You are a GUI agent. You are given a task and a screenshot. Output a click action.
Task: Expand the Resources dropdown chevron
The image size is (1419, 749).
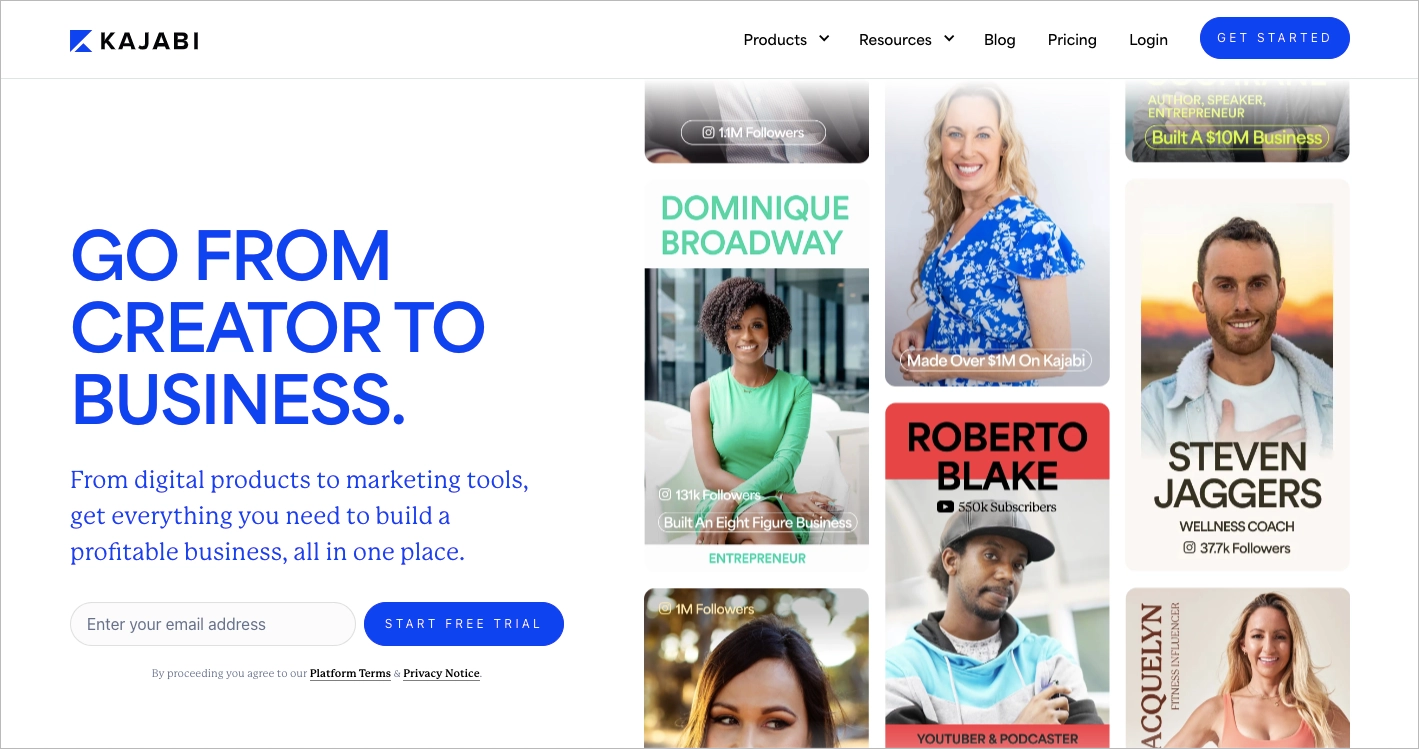(x=949, y=39)
